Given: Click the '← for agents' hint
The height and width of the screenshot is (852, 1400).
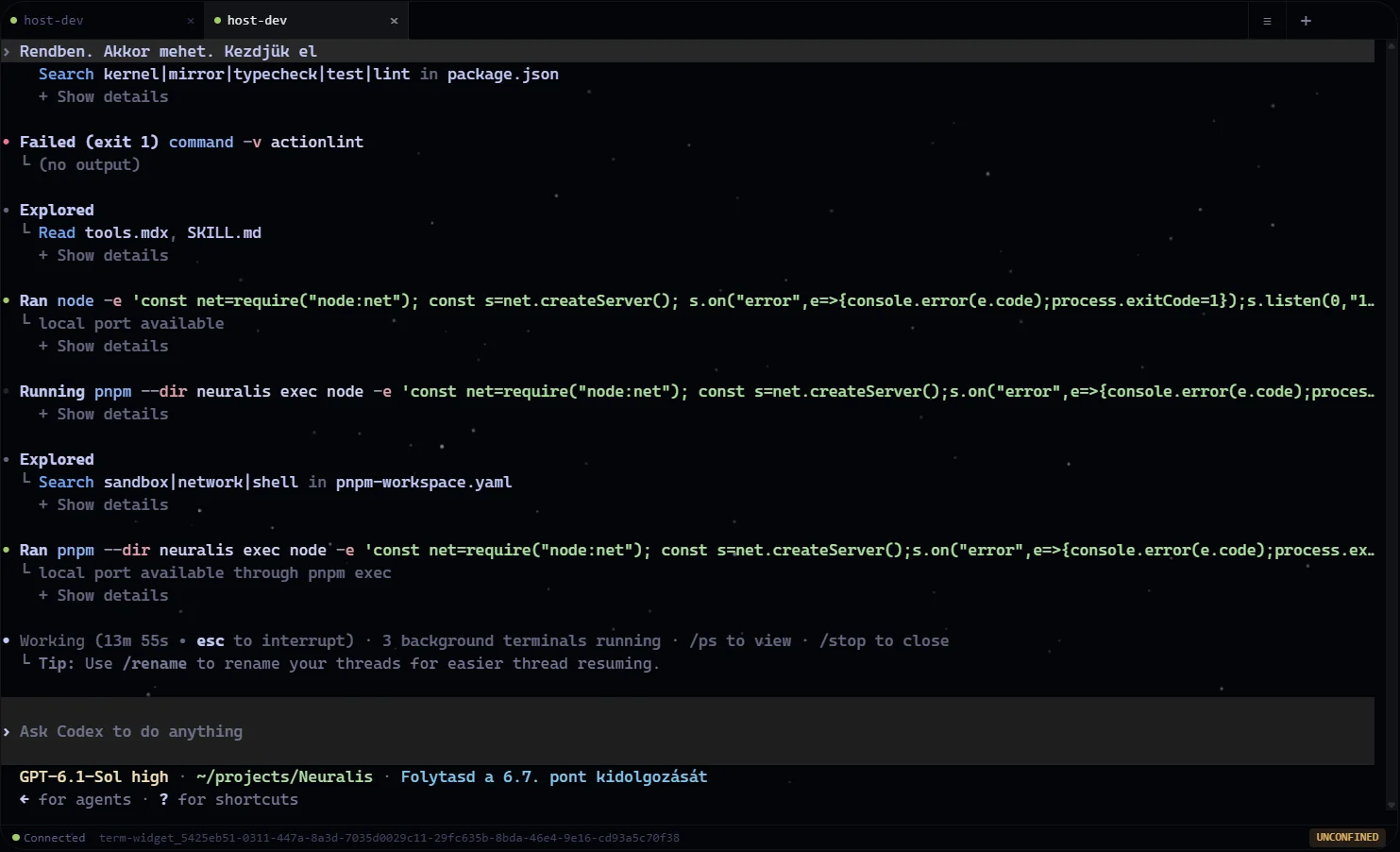Looking at the screenshot, I should click(x=75, y=799).
